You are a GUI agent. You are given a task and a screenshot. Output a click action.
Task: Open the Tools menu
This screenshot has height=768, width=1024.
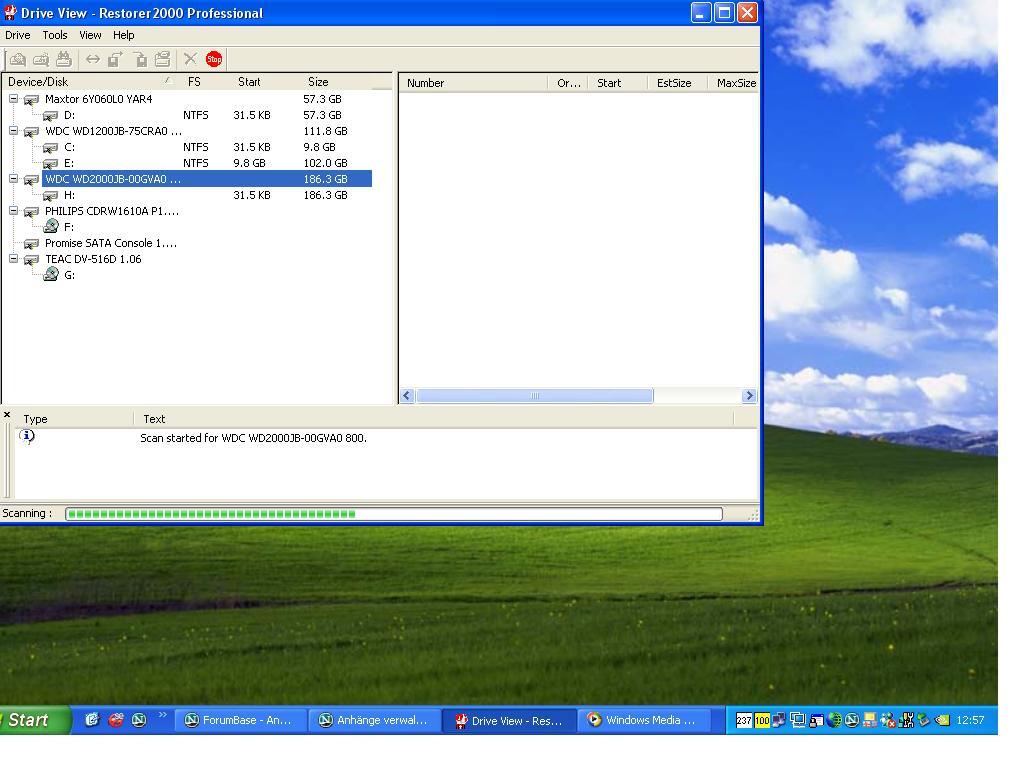click(x=55, y=35)
